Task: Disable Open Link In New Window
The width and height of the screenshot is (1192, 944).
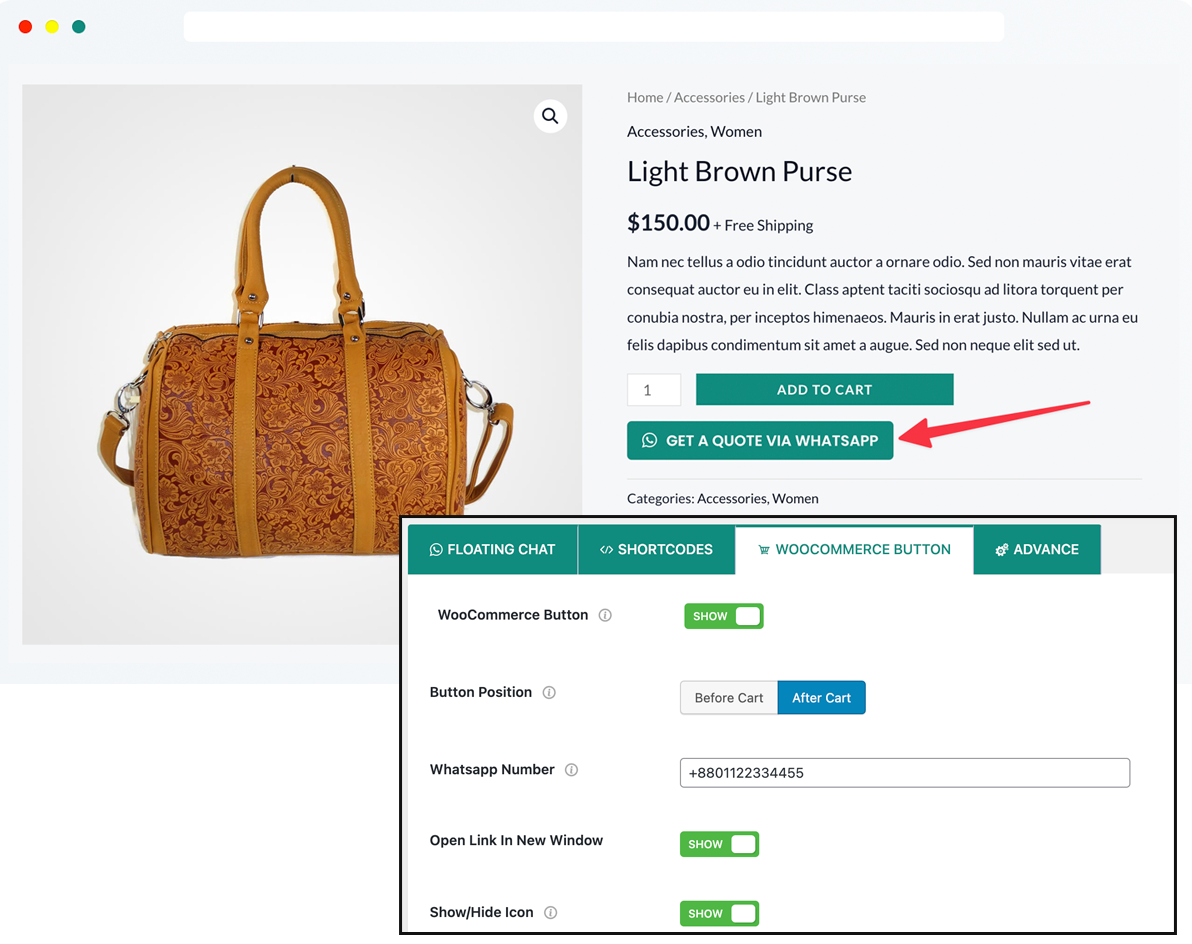Action: [x=719, y=844]
